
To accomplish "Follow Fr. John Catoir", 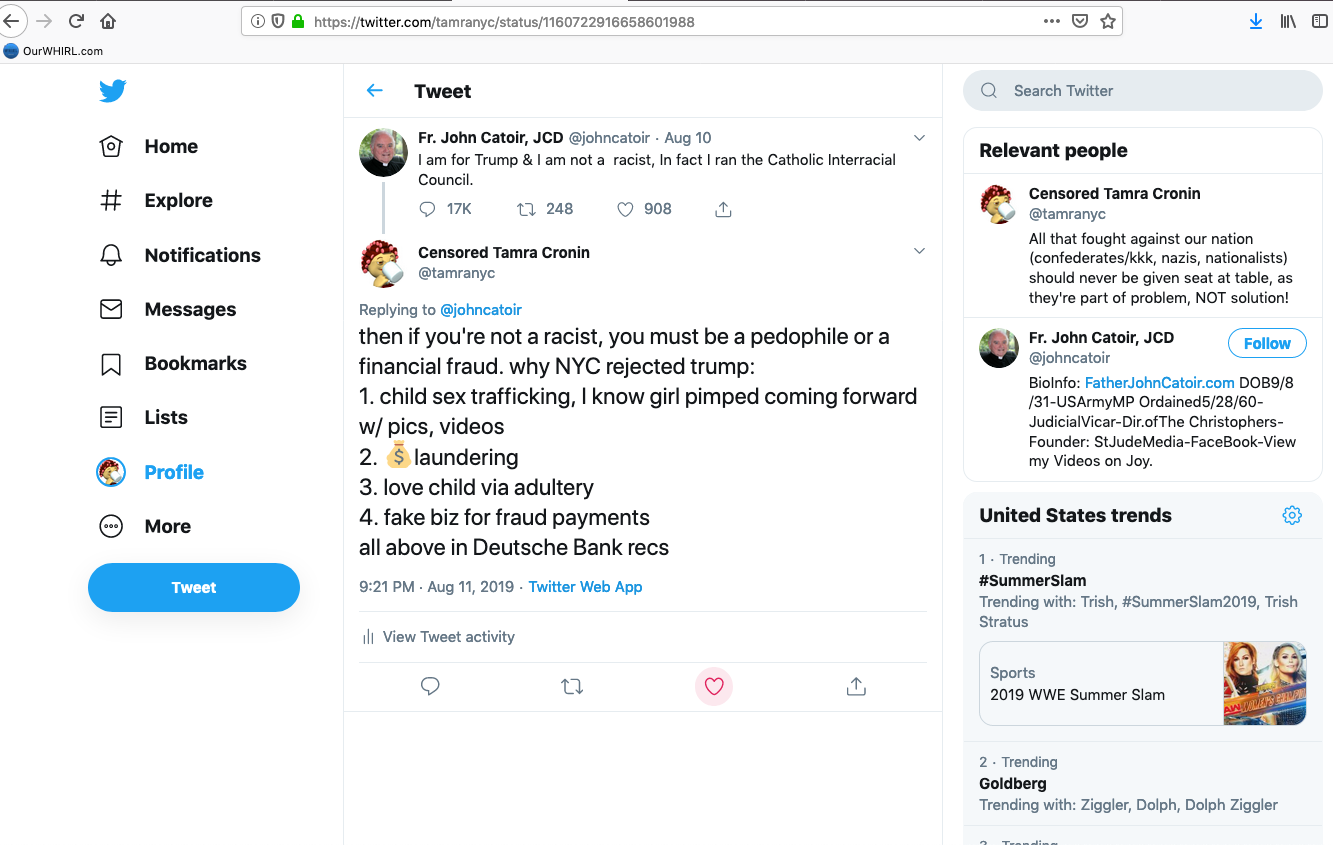I will click(1267, 343).
